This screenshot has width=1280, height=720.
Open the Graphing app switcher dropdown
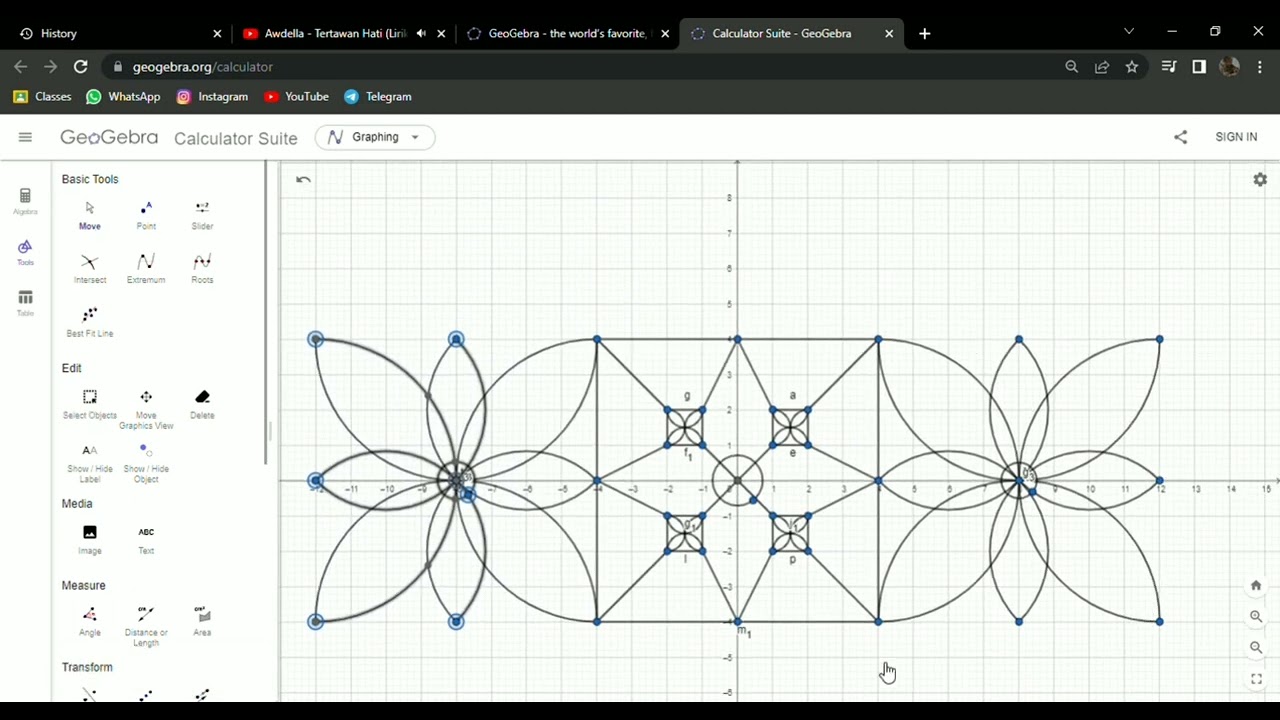pyautogui.click(x=375, y=137)
